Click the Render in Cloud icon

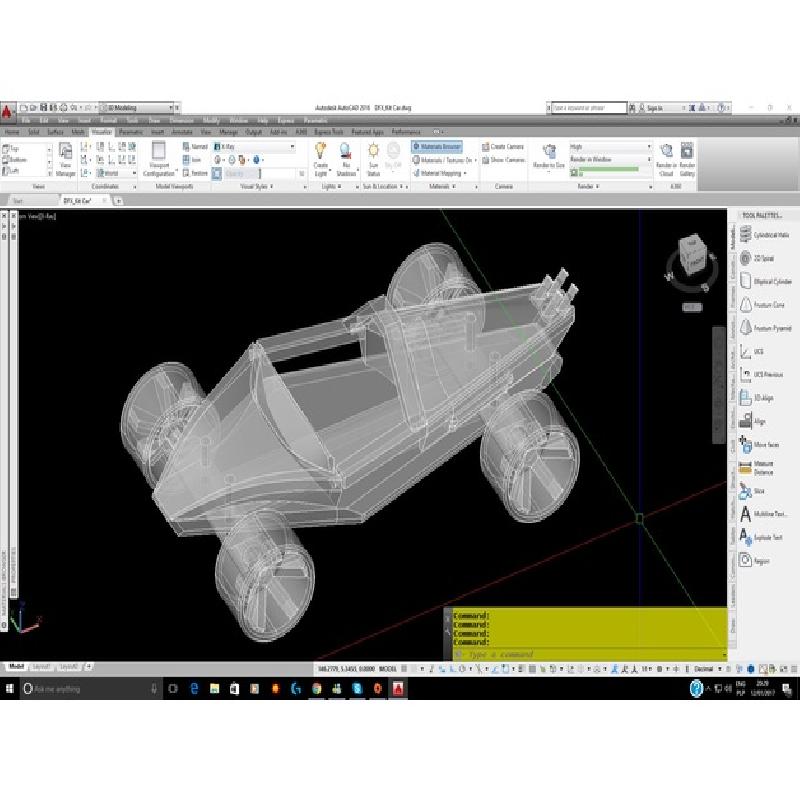tap(666, 151)
